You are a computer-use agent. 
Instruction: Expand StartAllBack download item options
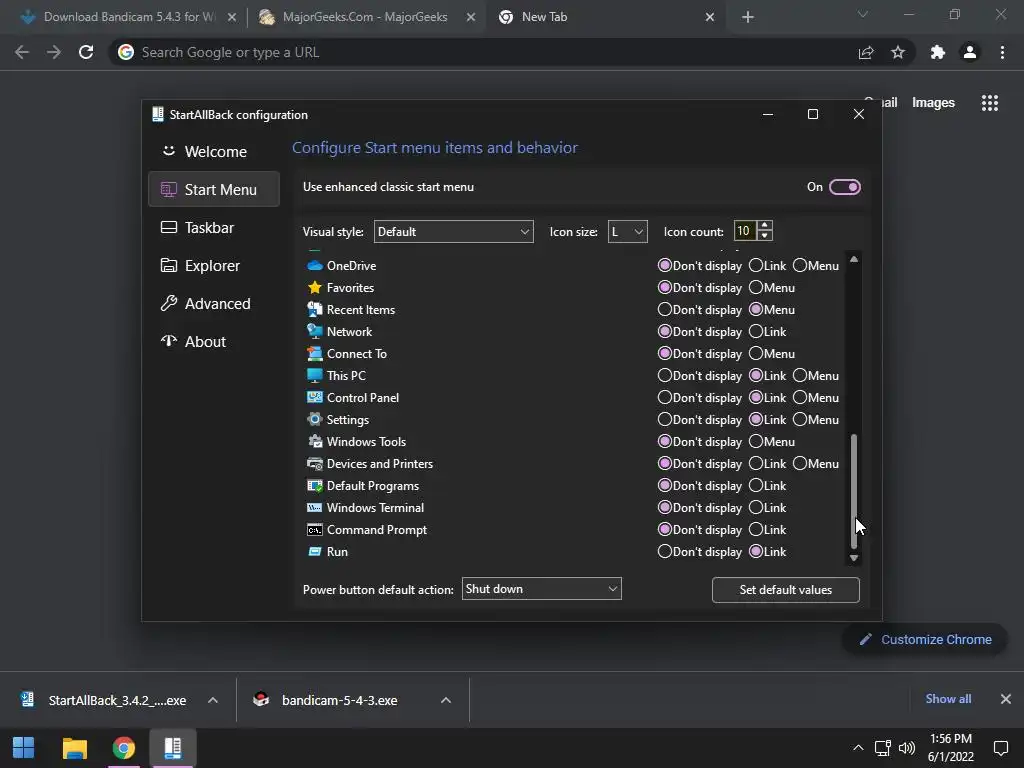213,700
